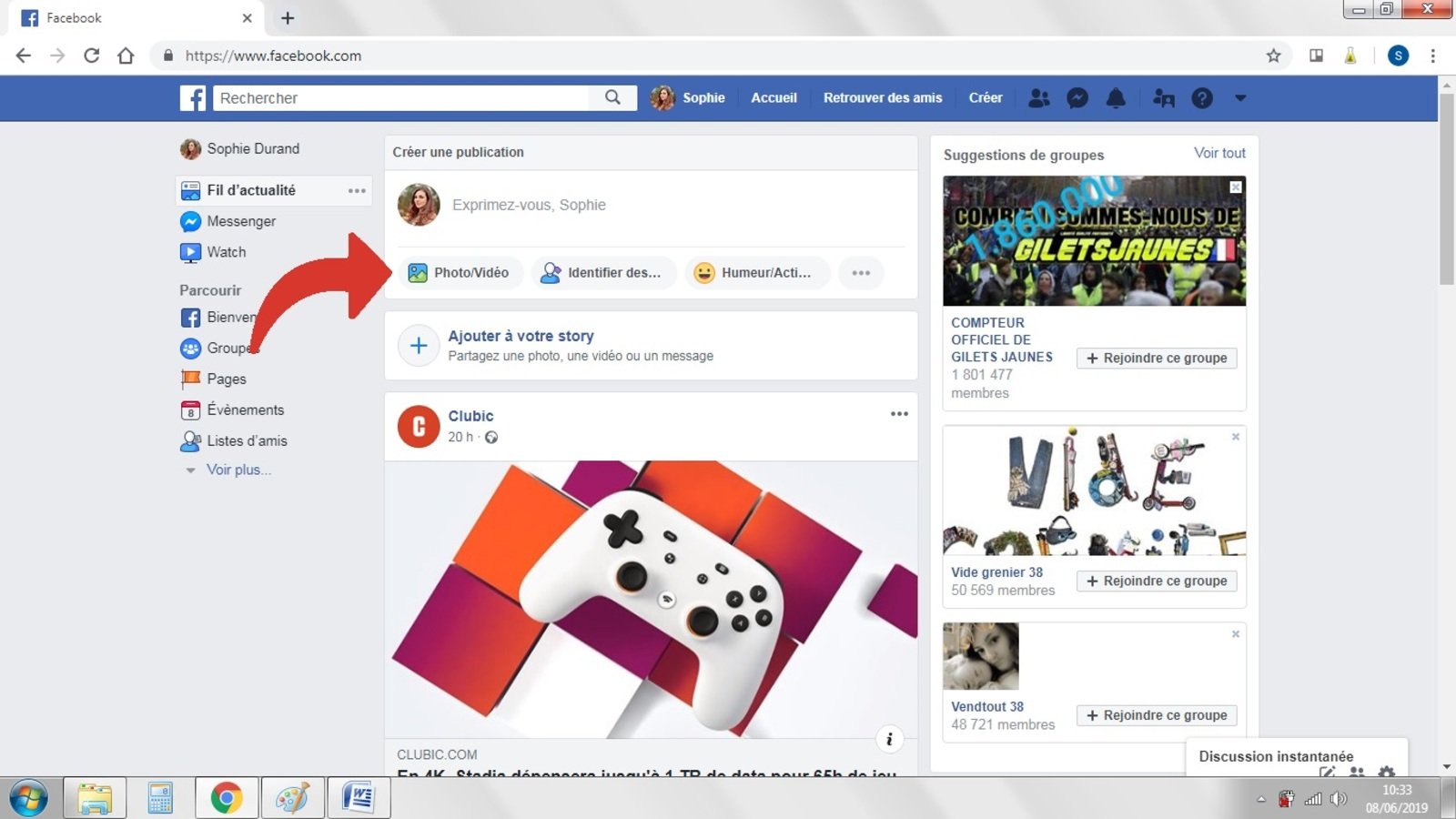The width and height of the screenshot is (1456, 819).
Task: Add a Photo/Vidéo to the post
Action: [460, 272]
